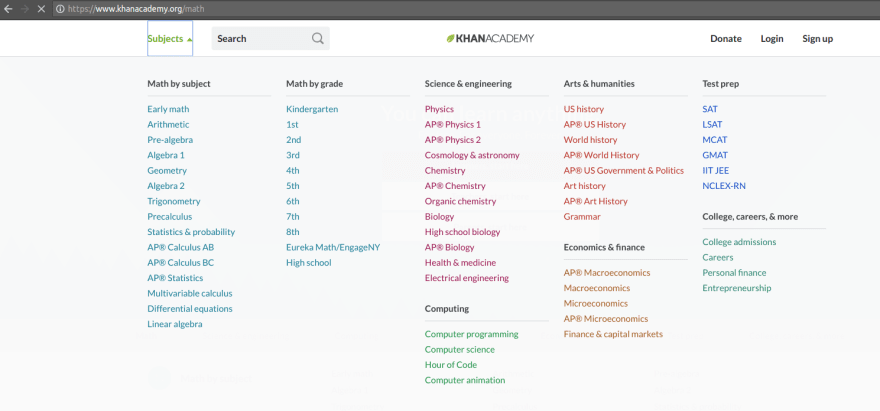Click the search magnifier icon
Image resolution: width=880 pixels, height=411 pixels.
pyautogui.click(x=318, y=39)
